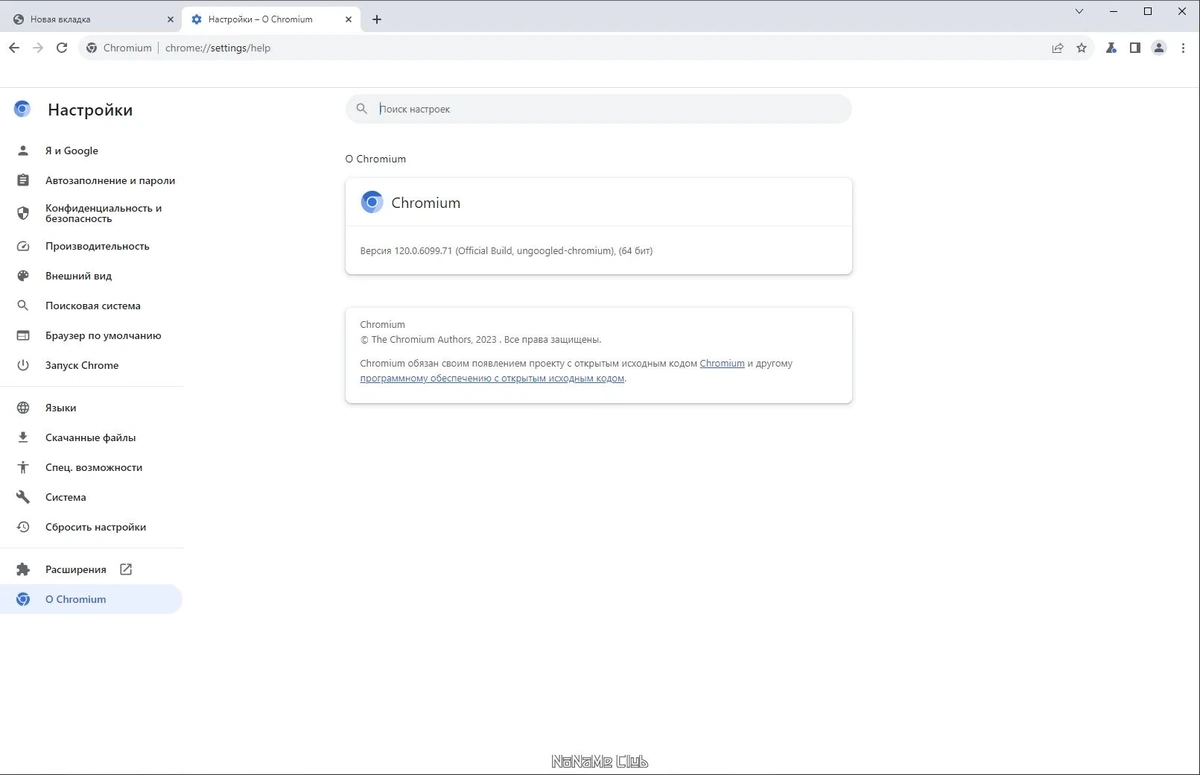Click the power icon beside Запуск Chrome
This screenshot has height=775, width=1200.
tap(23, 366)
